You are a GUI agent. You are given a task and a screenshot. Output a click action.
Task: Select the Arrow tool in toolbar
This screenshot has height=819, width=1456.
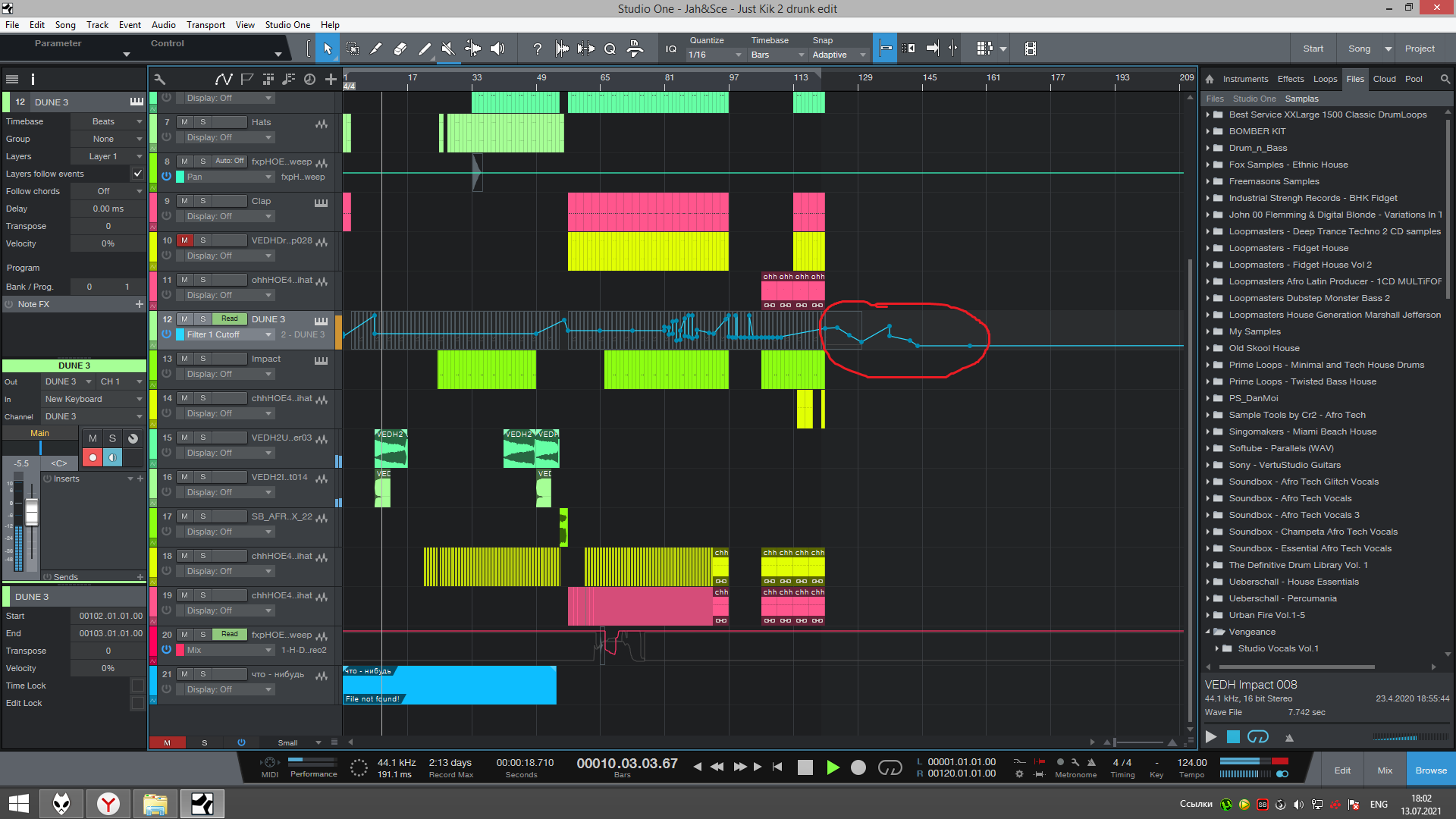click(x=328, y=49)
